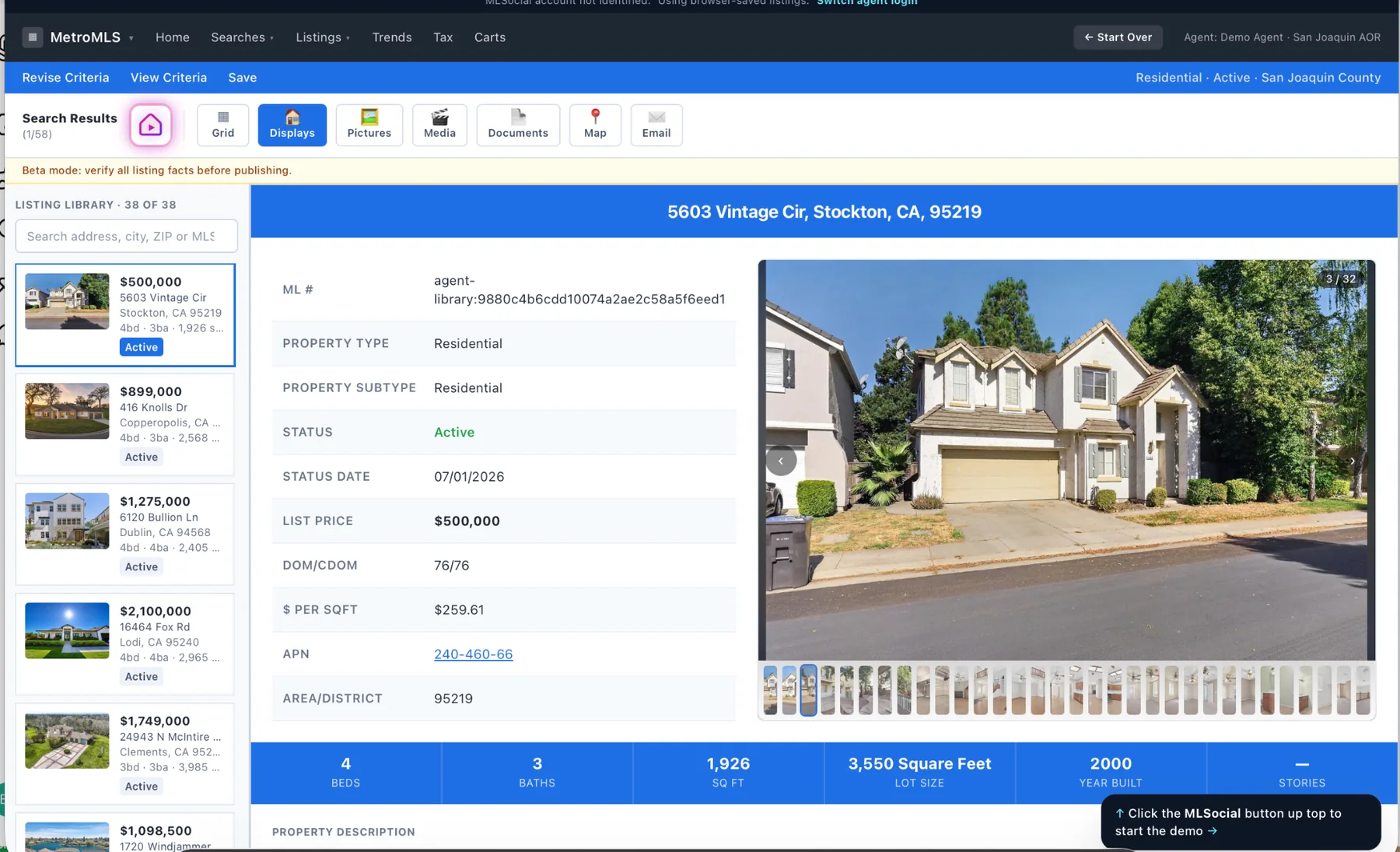
Task: Click the Switch agent login link
Action: click(867, 2)
